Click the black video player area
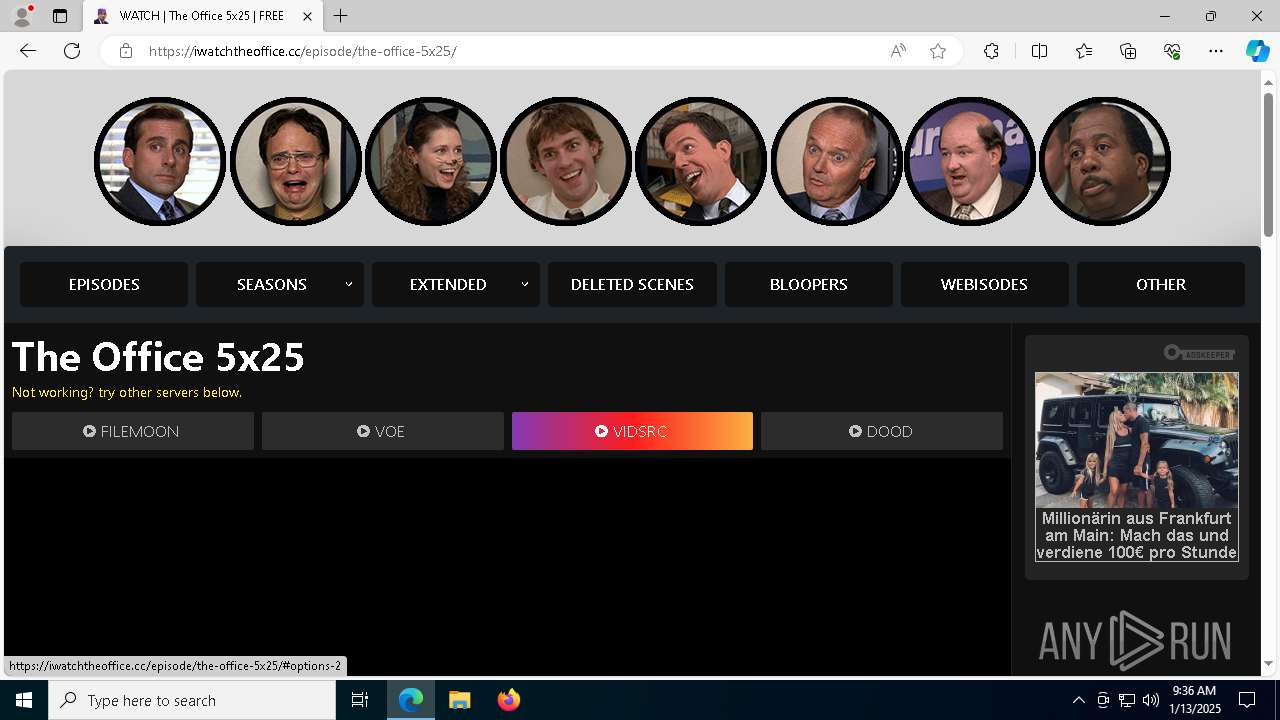Image resolution: width=1280 pixels, height=720 pixels. [x=507, y=565]
